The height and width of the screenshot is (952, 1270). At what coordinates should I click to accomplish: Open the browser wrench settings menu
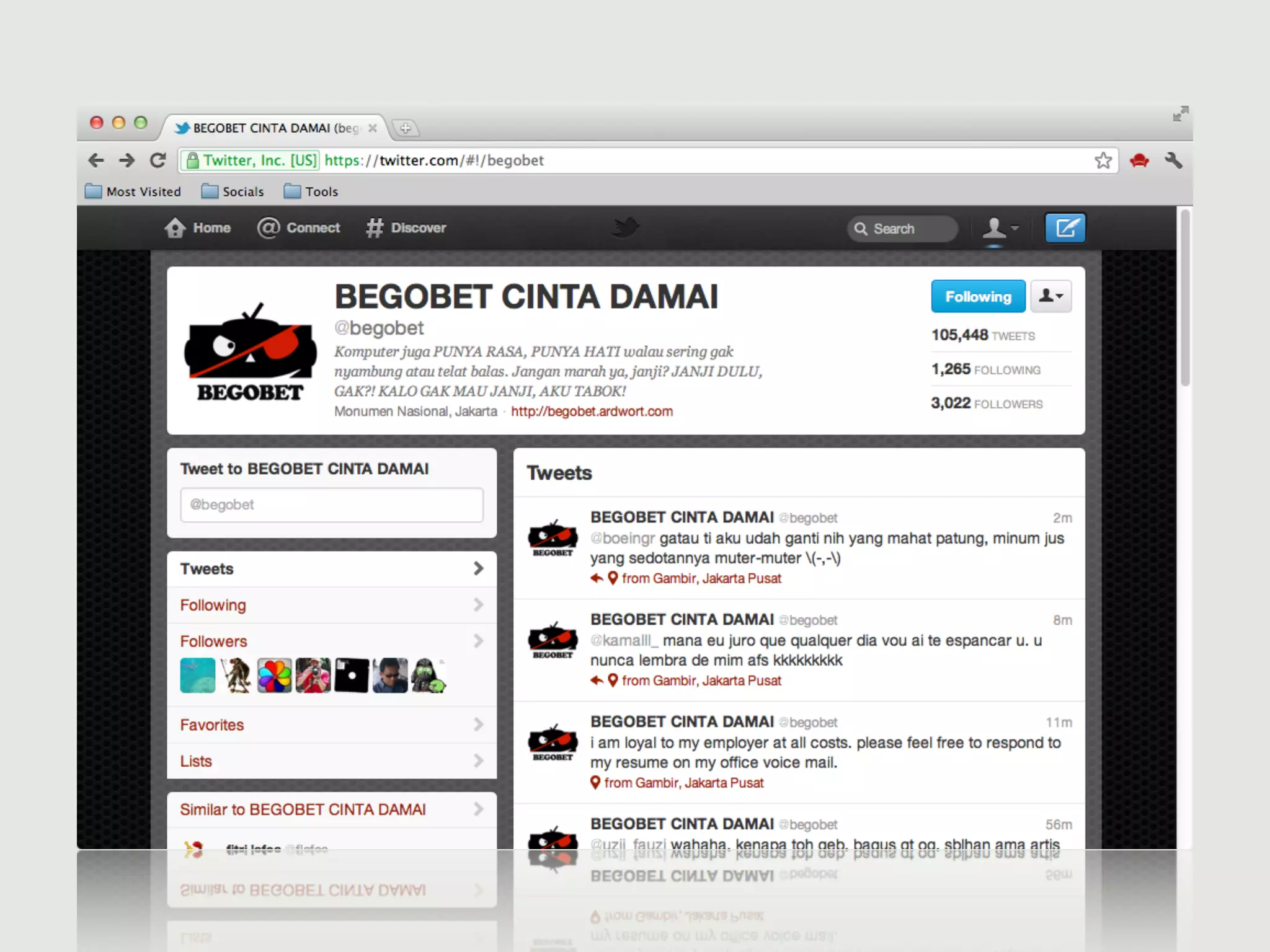tap(1173, 161)
